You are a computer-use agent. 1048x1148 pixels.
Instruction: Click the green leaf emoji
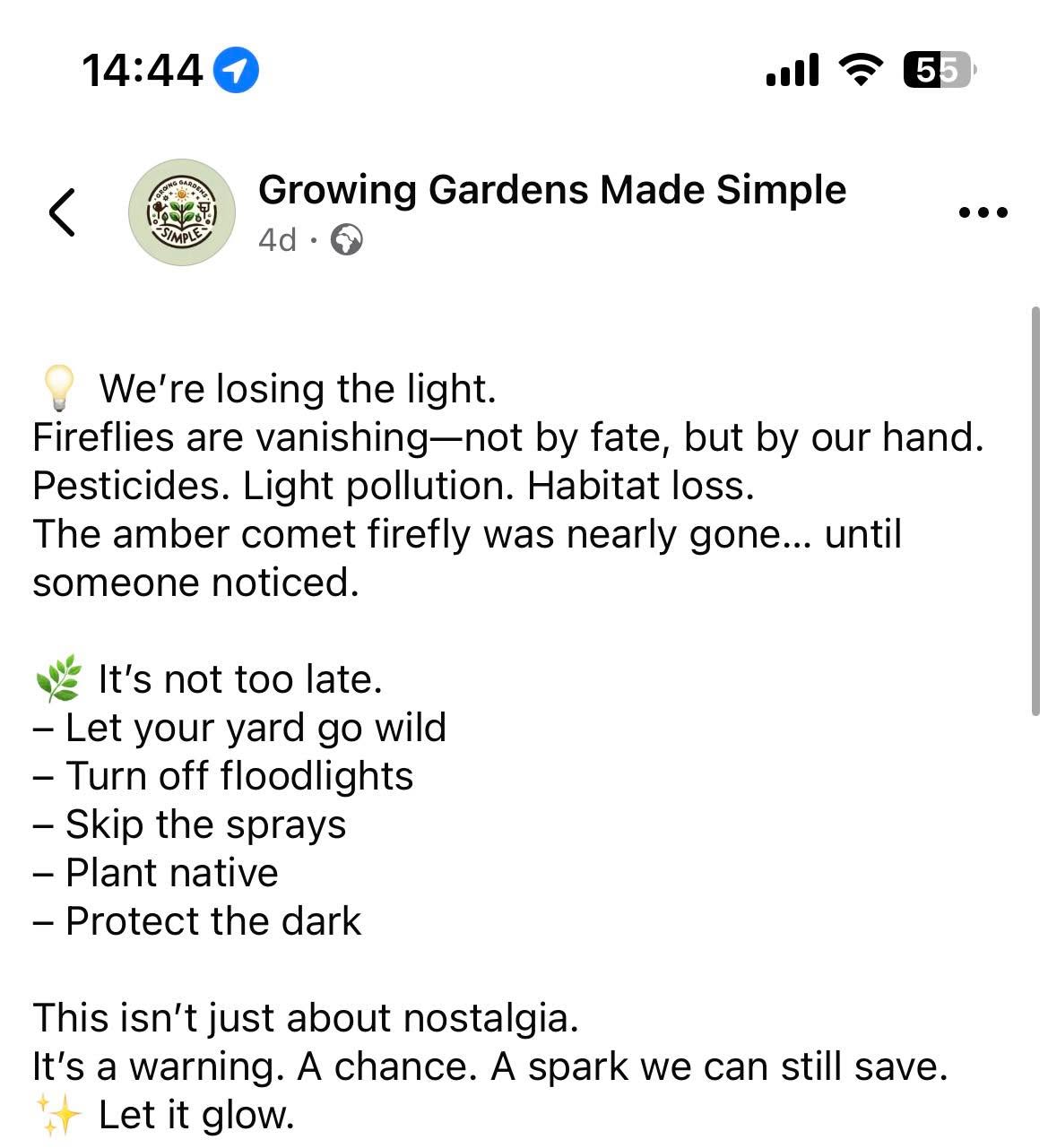click(57, 679)
